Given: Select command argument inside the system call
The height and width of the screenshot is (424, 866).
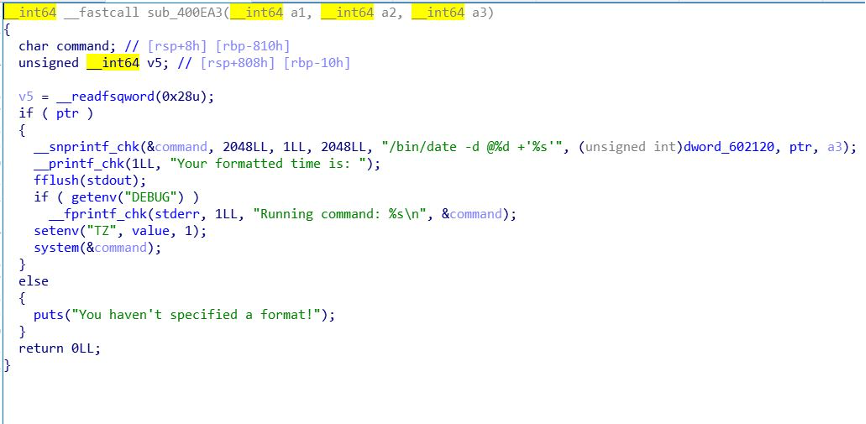Looking at the screenshot, I should click(x=121, y=248).
